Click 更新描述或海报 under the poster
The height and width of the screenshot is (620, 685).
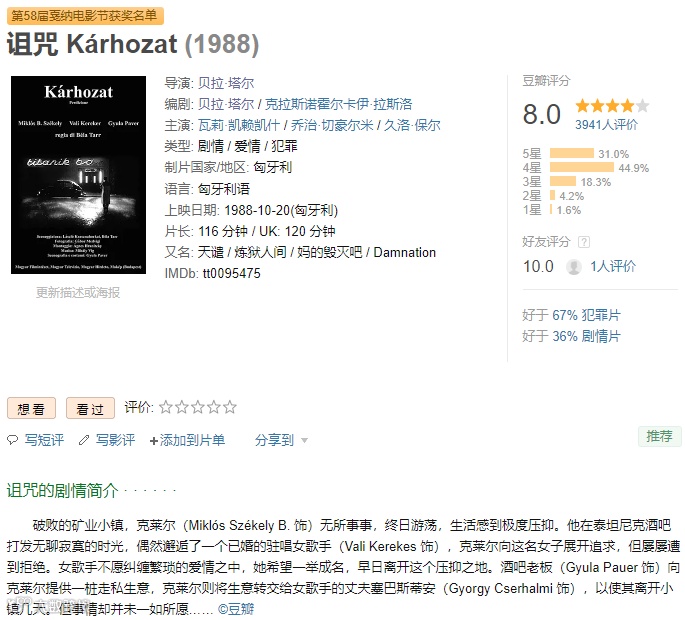(x=78, y=292)
